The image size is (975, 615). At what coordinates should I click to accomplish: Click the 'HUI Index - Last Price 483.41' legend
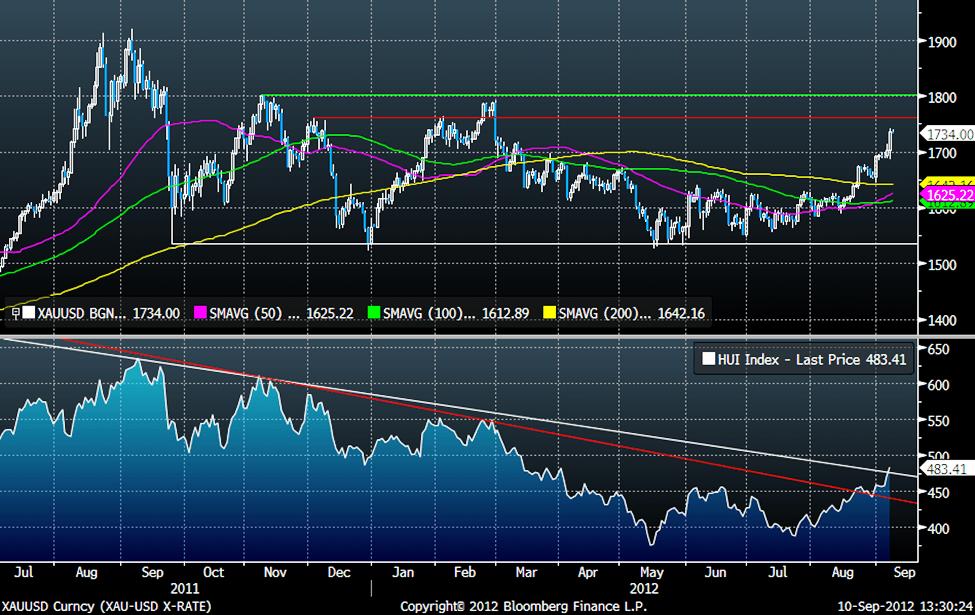click(x=804, y=359)
